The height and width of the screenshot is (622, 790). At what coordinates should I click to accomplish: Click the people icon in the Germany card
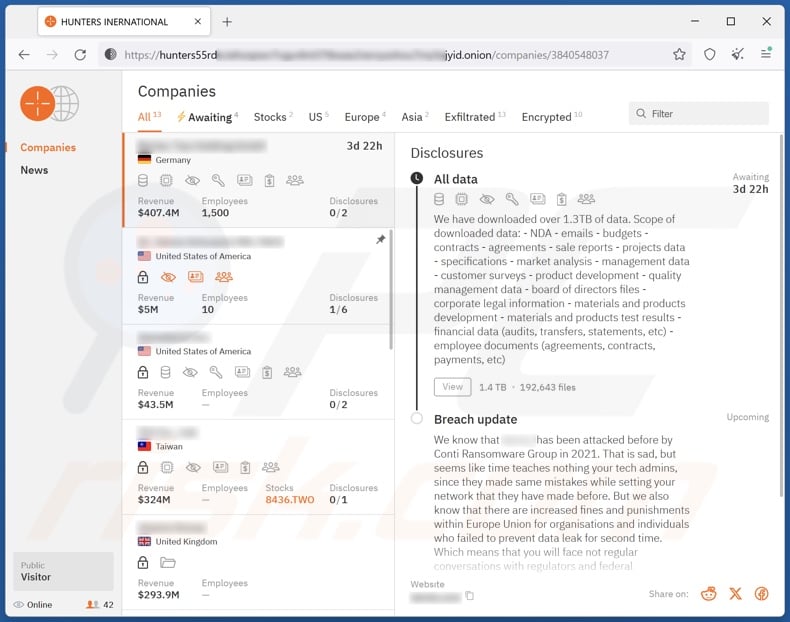tap(295, 180)
